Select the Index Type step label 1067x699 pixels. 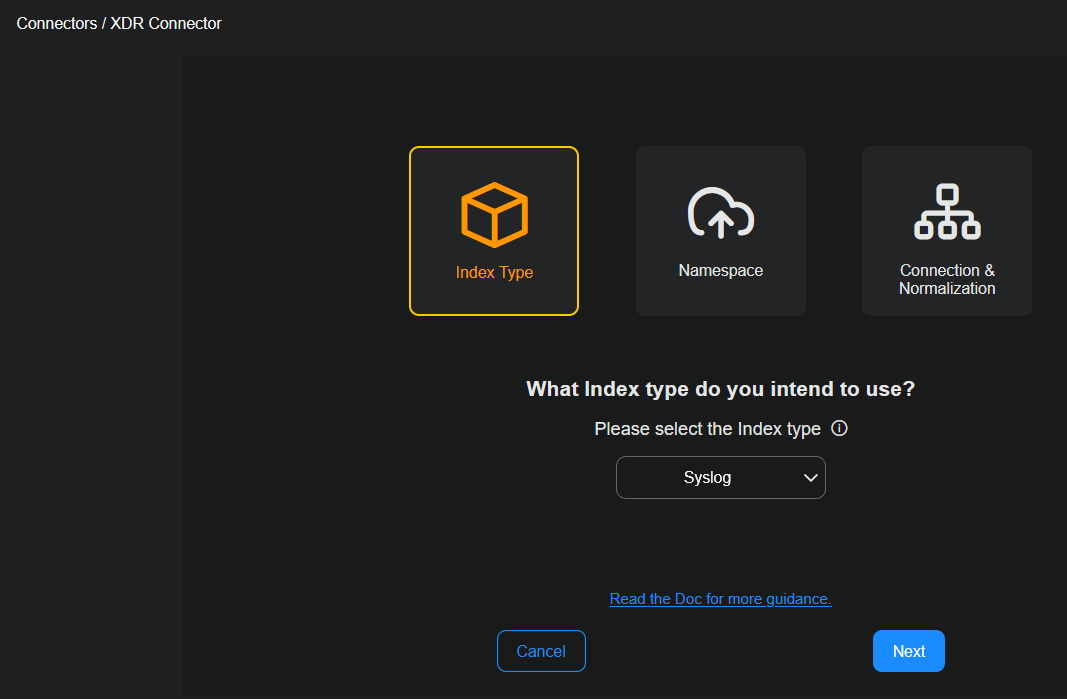click(x=494, y=272)
